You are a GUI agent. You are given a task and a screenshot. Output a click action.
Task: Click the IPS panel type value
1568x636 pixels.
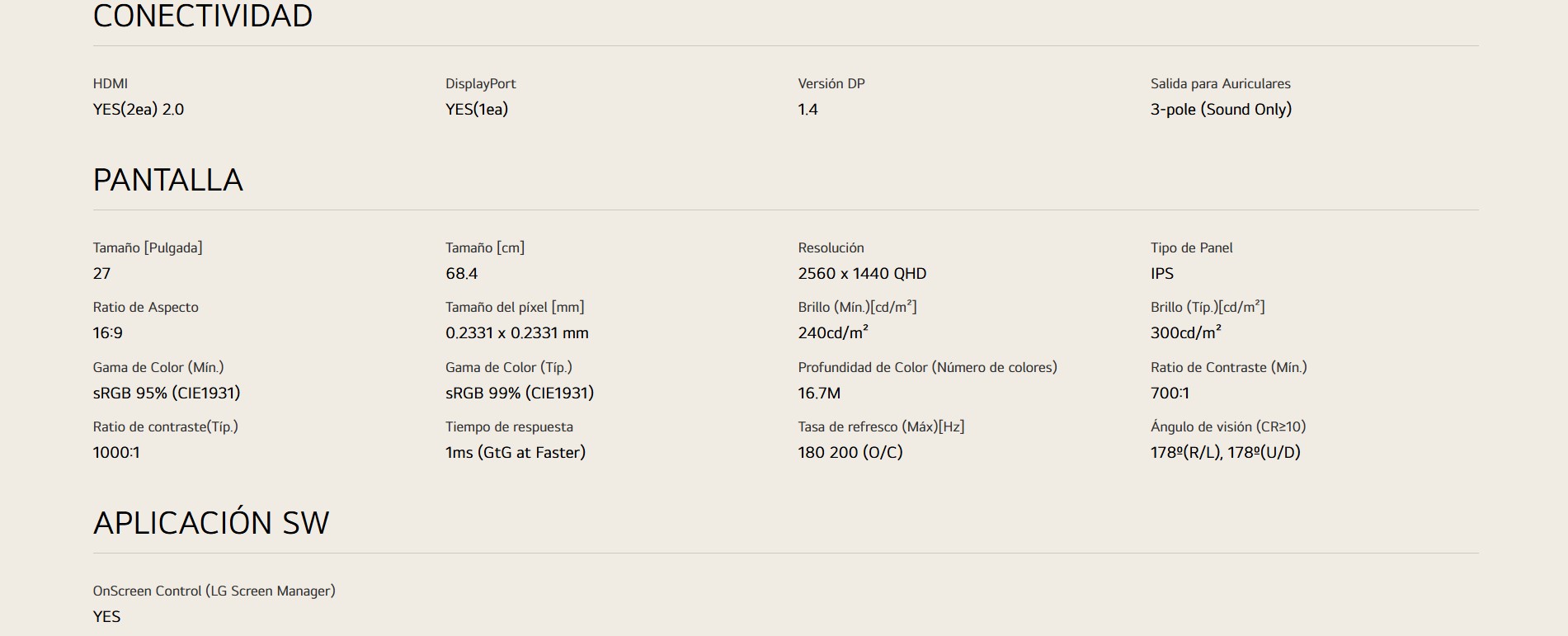pyautogui.click(x=1161, y=273)
